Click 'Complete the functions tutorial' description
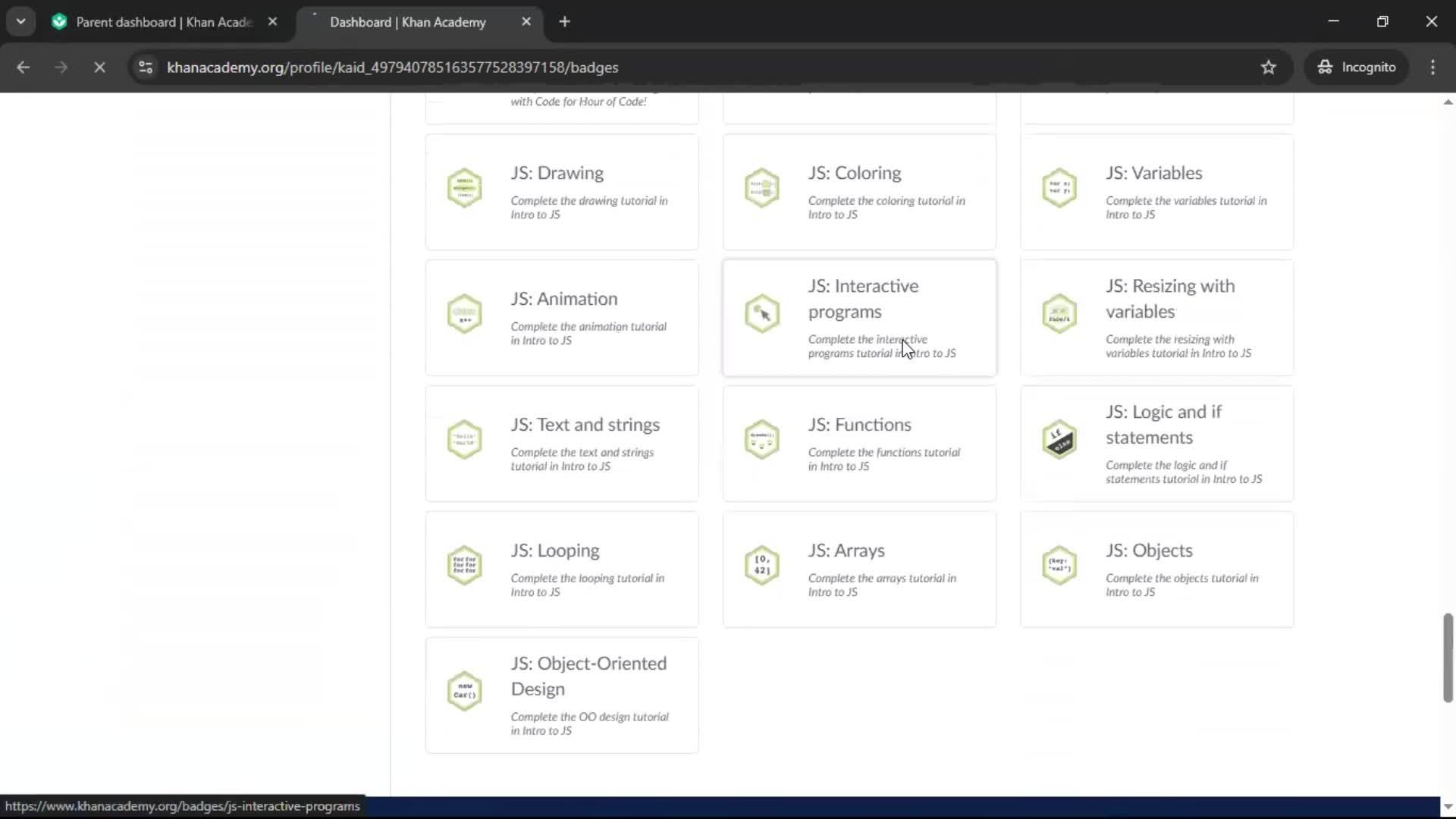Viewport: 1456px width, 819px height. [x=883, y=460]
